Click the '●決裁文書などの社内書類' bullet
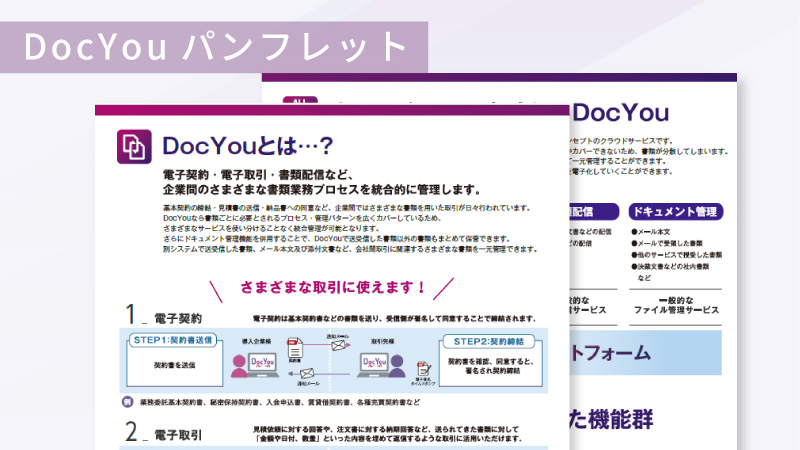The image size is (800, 450). click(x=670, y=266)
